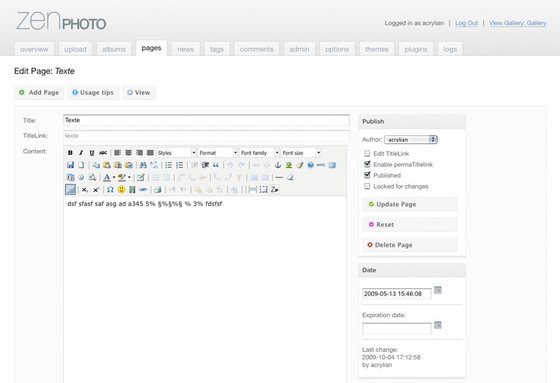Image resolution: width=560 pixels, height=383 pixels.
Task: Justify the text fully
Action: tap(150, 153)
